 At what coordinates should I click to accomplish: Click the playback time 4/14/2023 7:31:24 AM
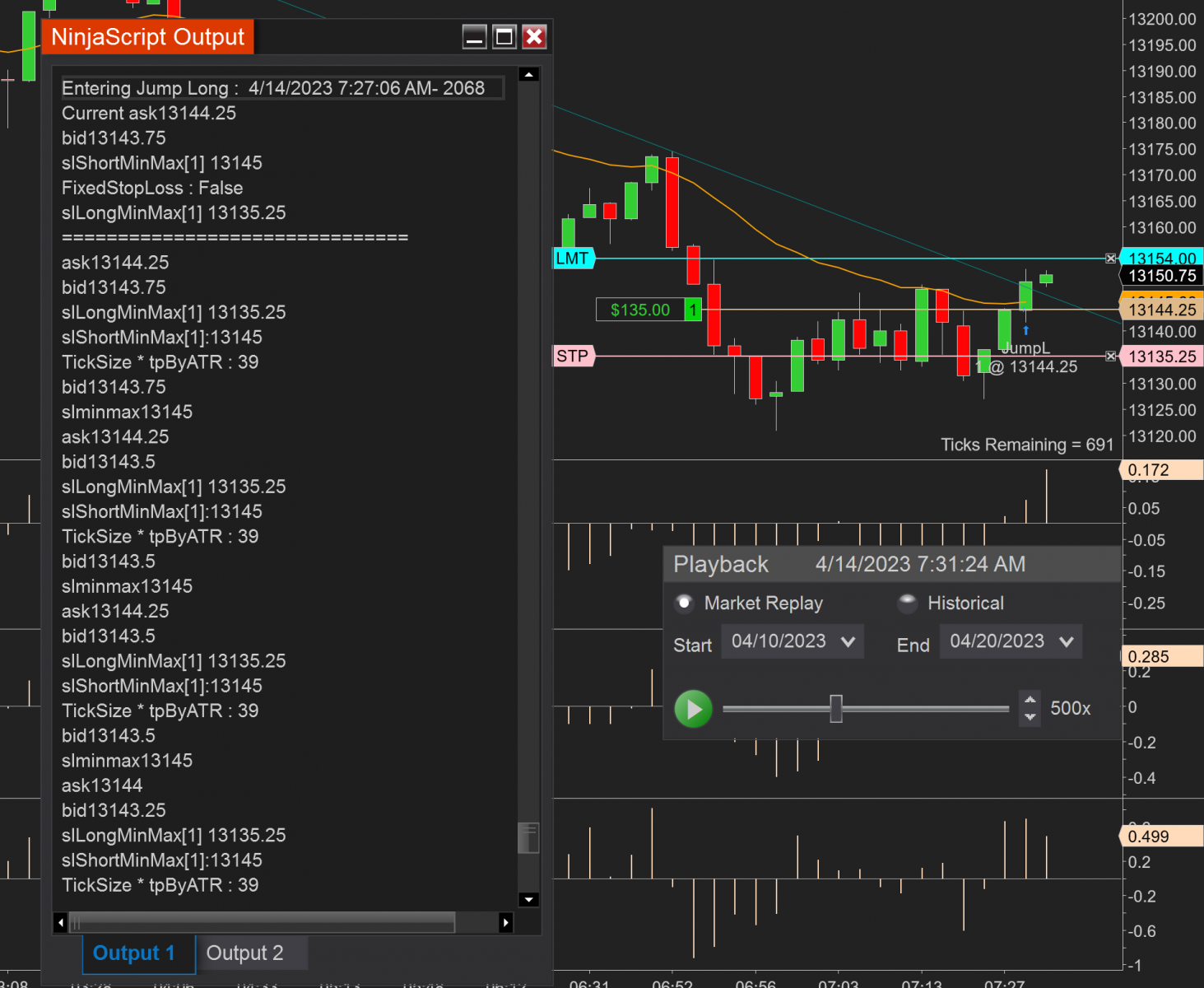(x=920, y=564)
